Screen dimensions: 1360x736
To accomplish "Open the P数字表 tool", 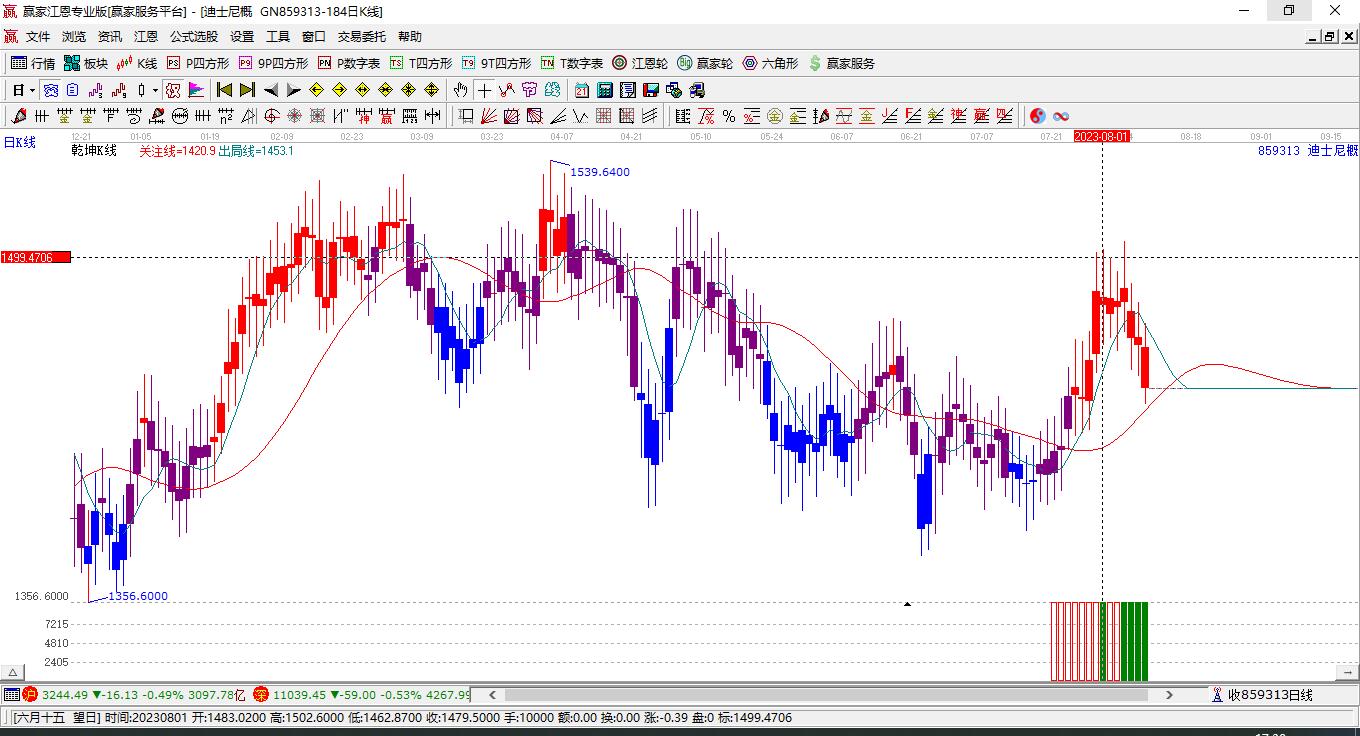I will (348, 63).
